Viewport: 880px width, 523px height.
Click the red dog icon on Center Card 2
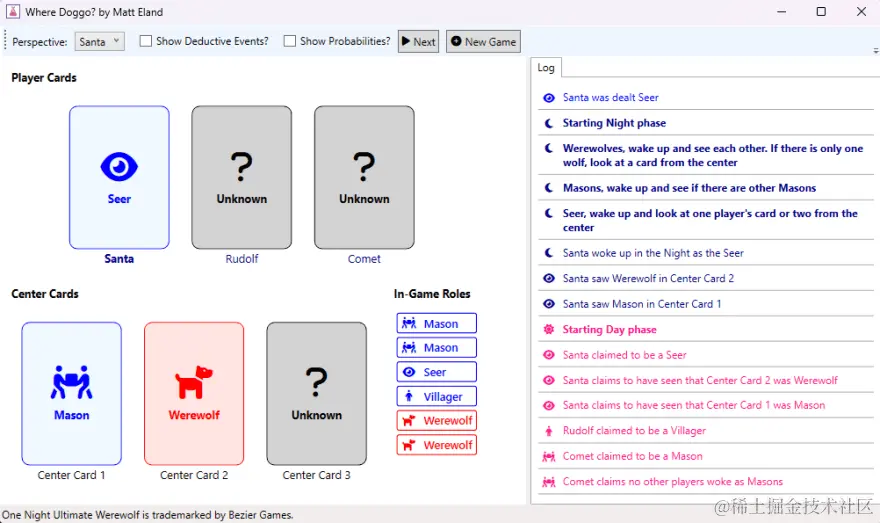click(194, 382)
